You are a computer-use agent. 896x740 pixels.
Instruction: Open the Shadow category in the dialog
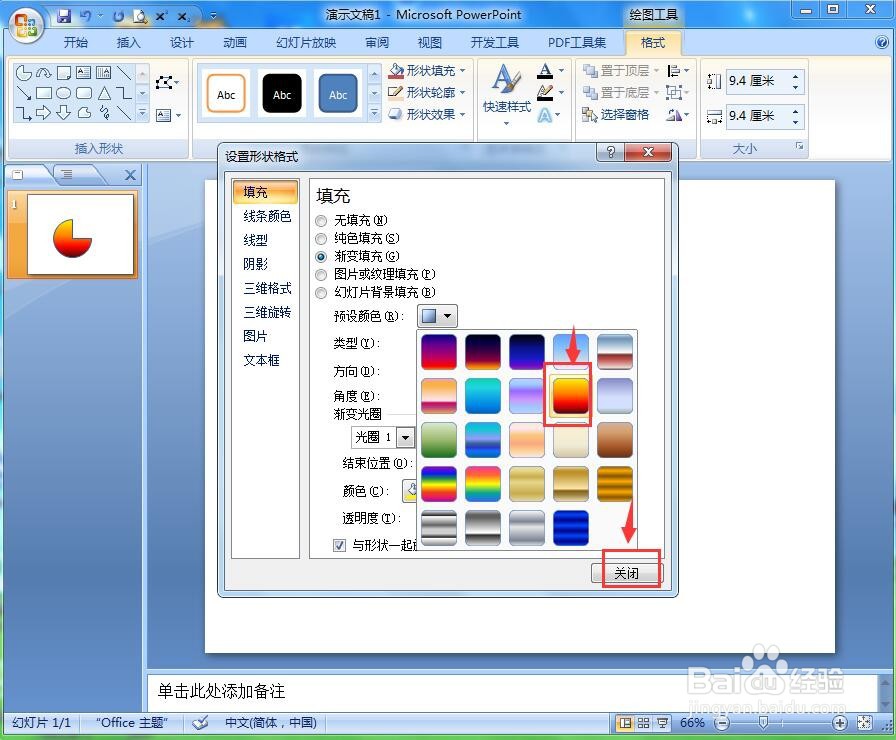255,264
